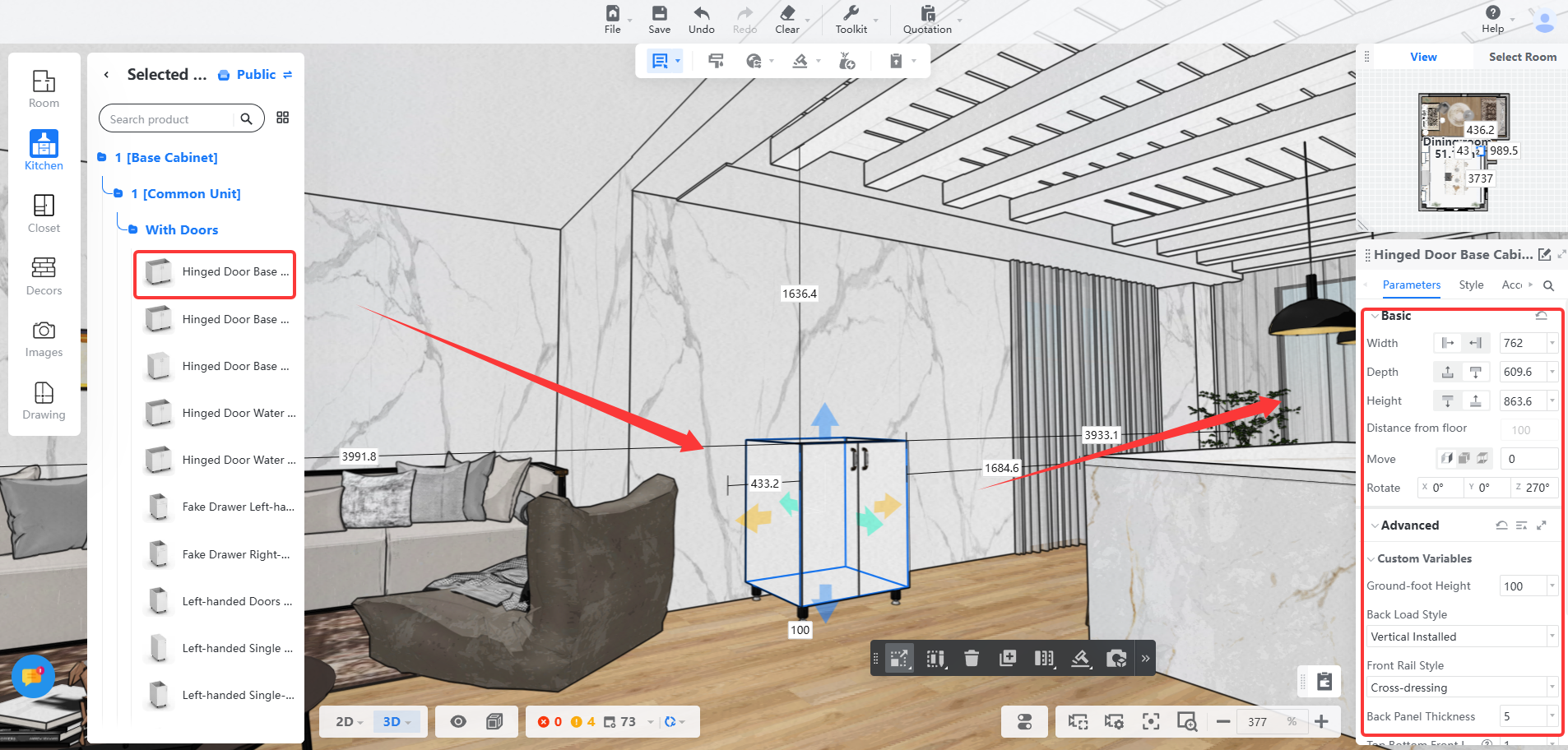Screen dimensions: 1568x750
Task: Delete selected cabinet using trash icon
Action: pos(972,658)
